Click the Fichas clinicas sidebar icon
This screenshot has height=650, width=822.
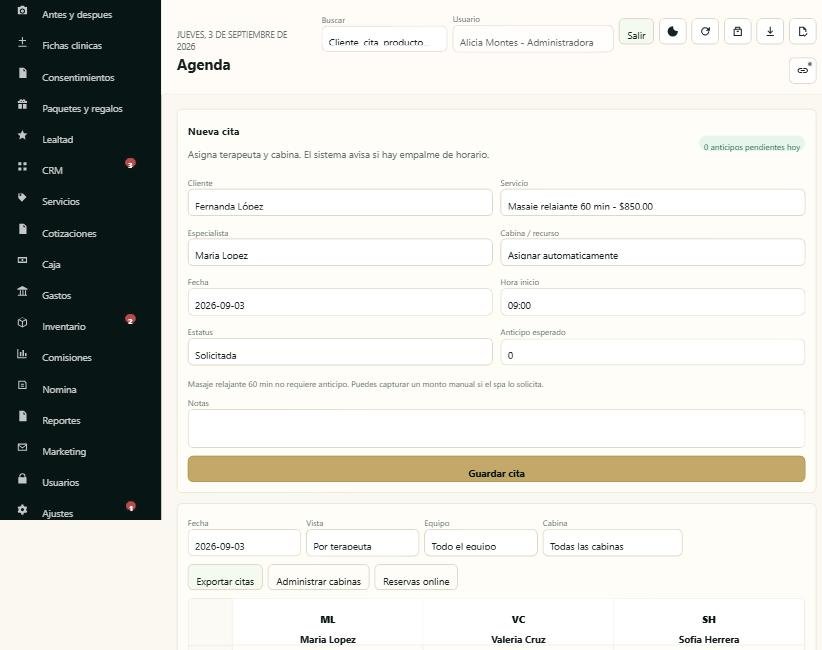(22, 42)
